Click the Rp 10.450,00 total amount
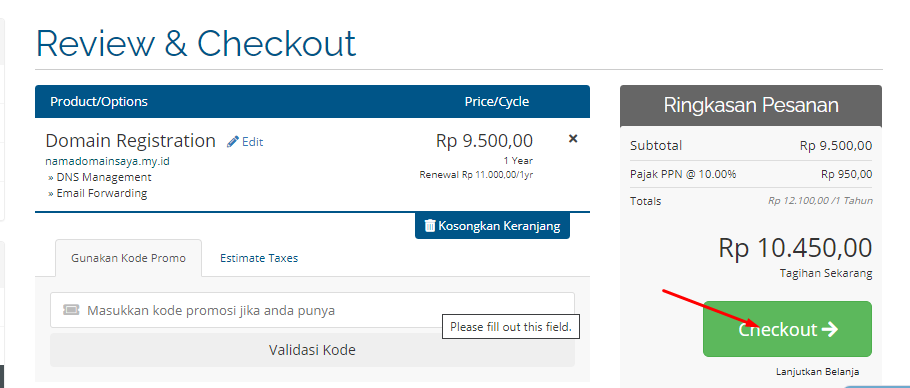This screenshot has width=910, height=388. tap(795, 248)
